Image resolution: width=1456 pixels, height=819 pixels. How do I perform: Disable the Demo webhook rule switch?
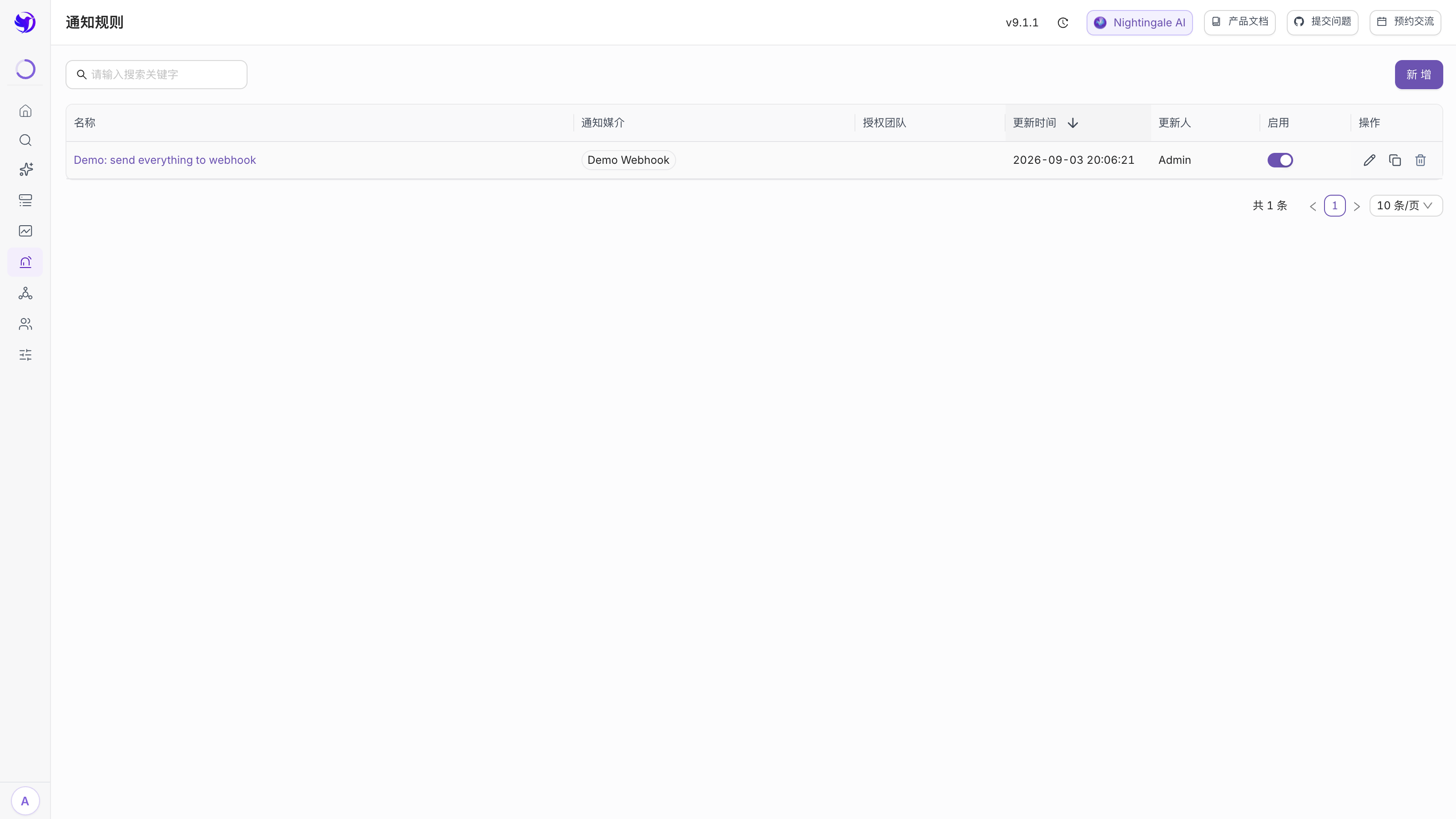(1280, 161)
